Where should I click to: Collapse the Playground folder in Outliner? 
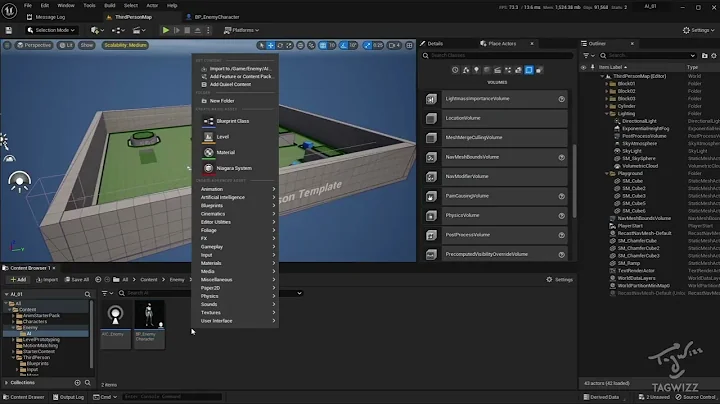coord(607,174)
